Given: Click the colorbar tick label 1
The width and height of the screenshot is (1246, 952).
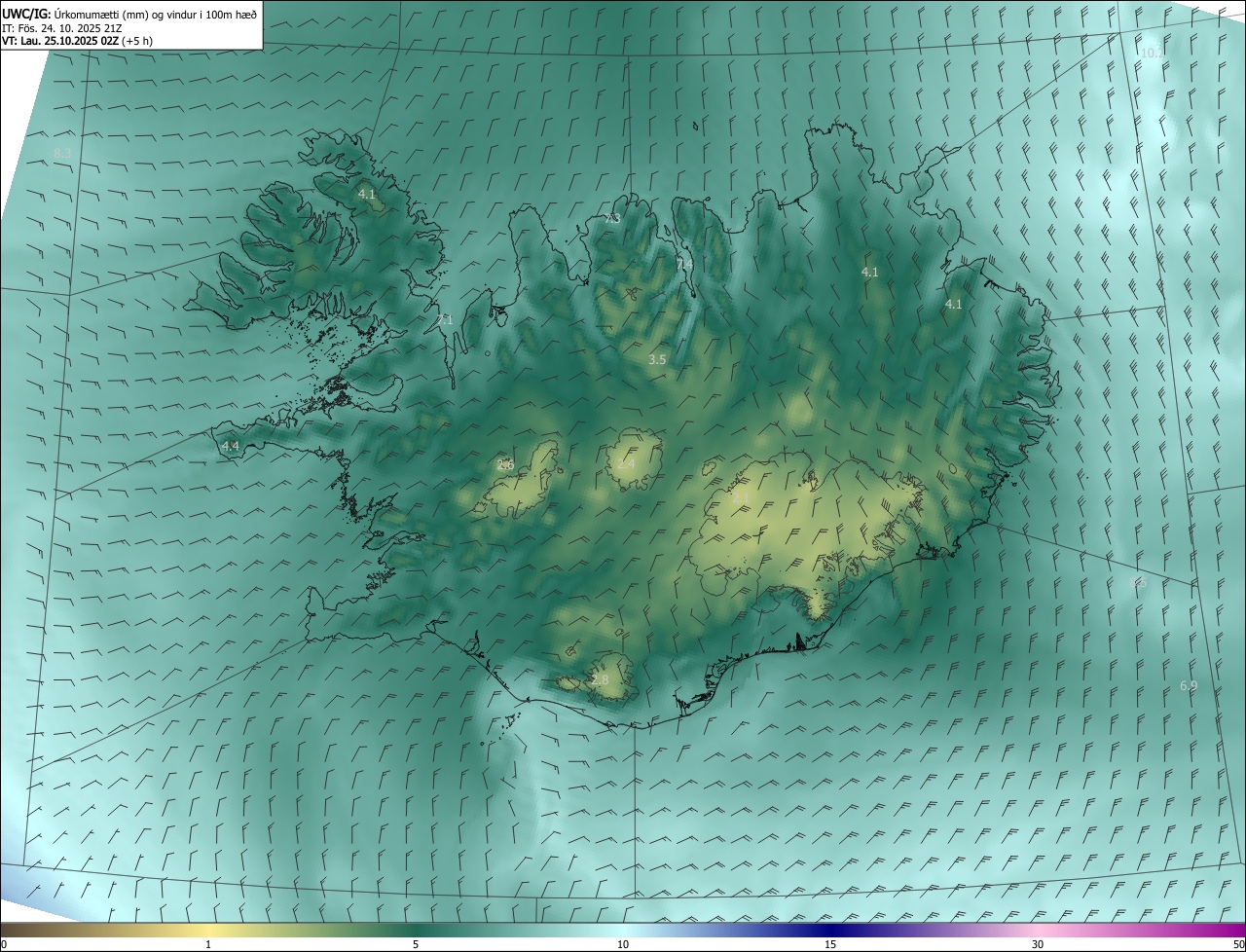Looking at the screenshot, I should [x=208, y=944].
